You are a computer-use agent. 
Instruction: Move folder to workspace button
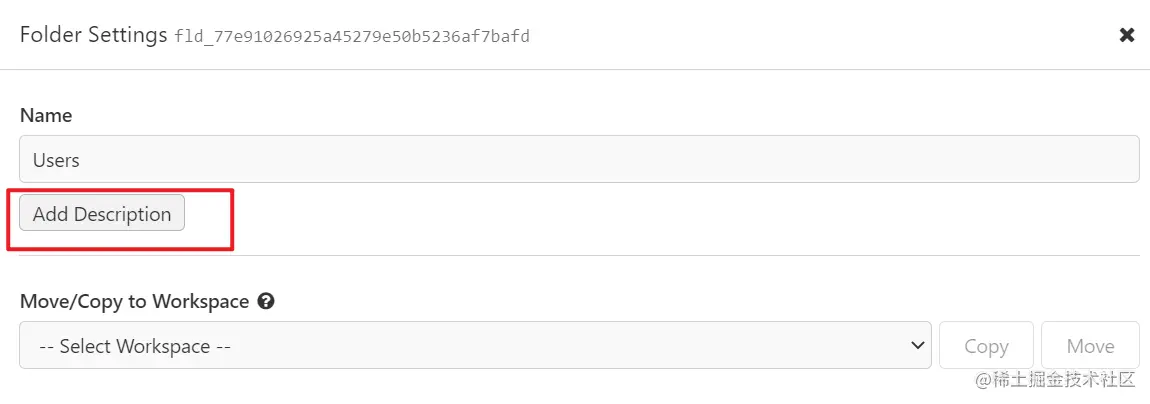click(1091, 345)
